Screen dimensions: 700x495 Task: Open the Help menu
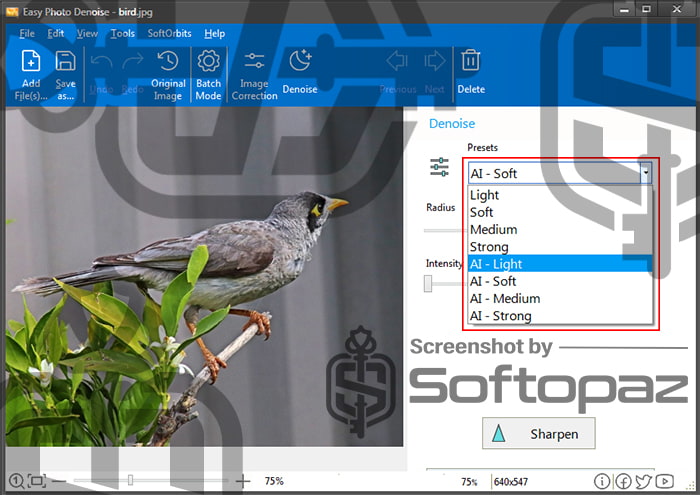215,33
